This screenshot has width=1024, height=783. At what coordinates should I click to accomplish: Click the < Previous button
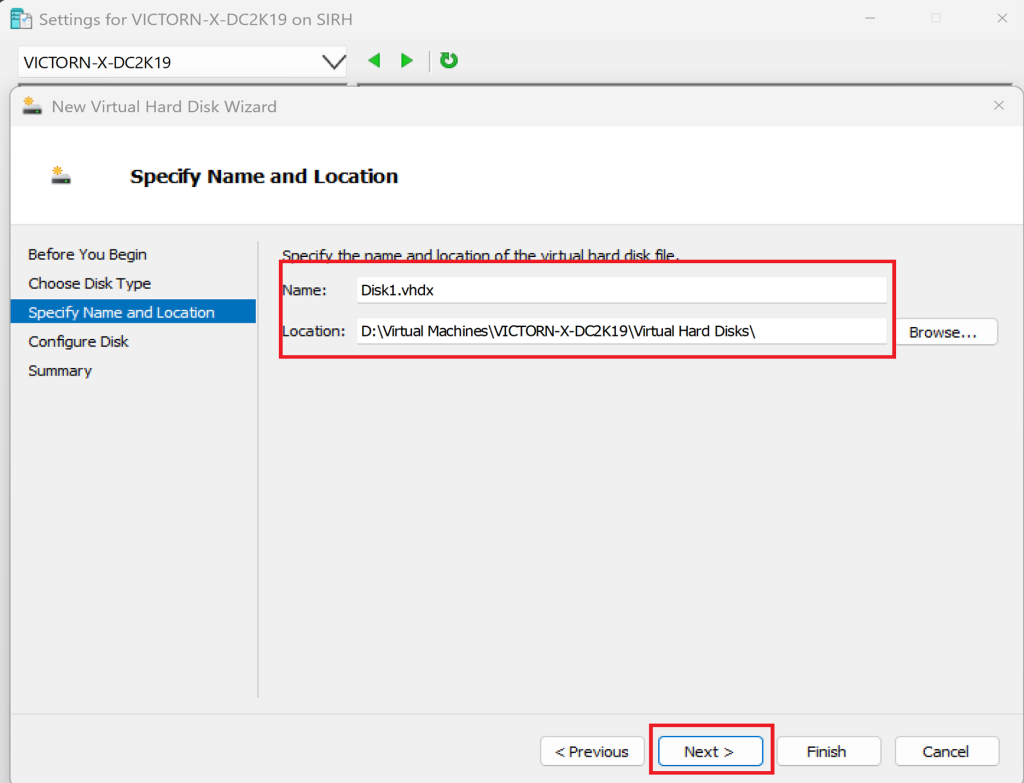592,751
